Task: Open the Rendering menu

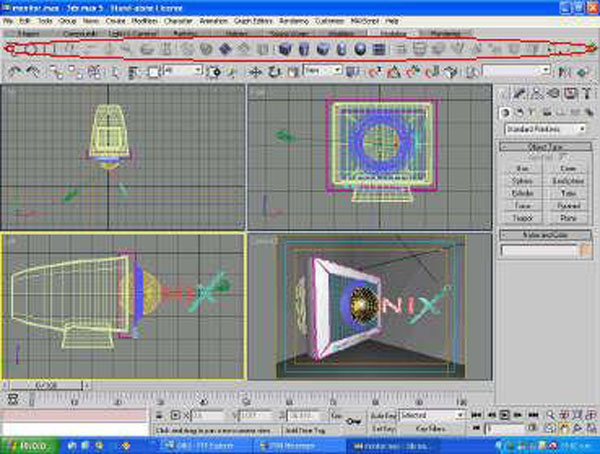Action: 294,21
